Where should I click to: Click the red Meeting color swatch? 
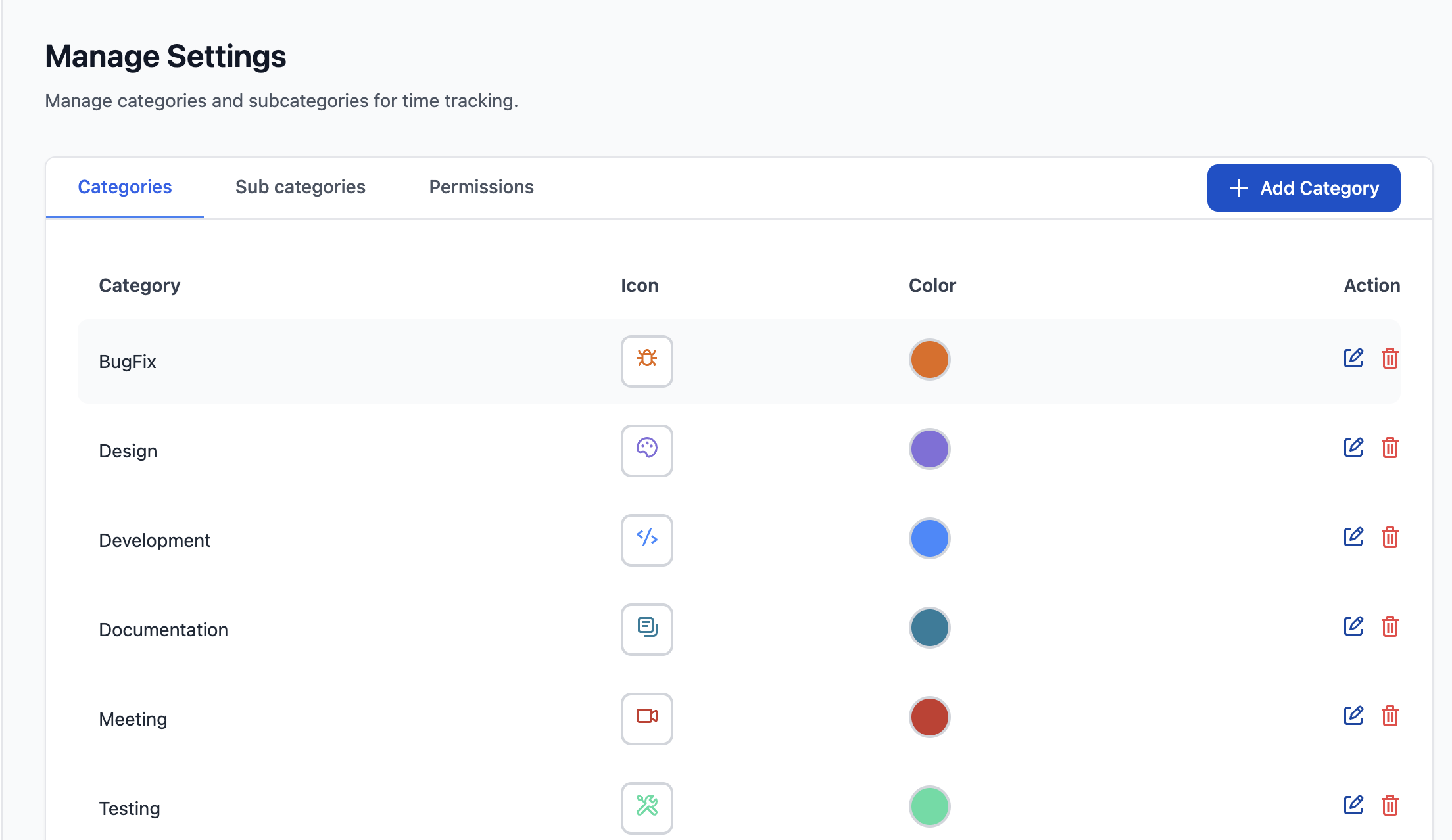[x=929, y=717]
